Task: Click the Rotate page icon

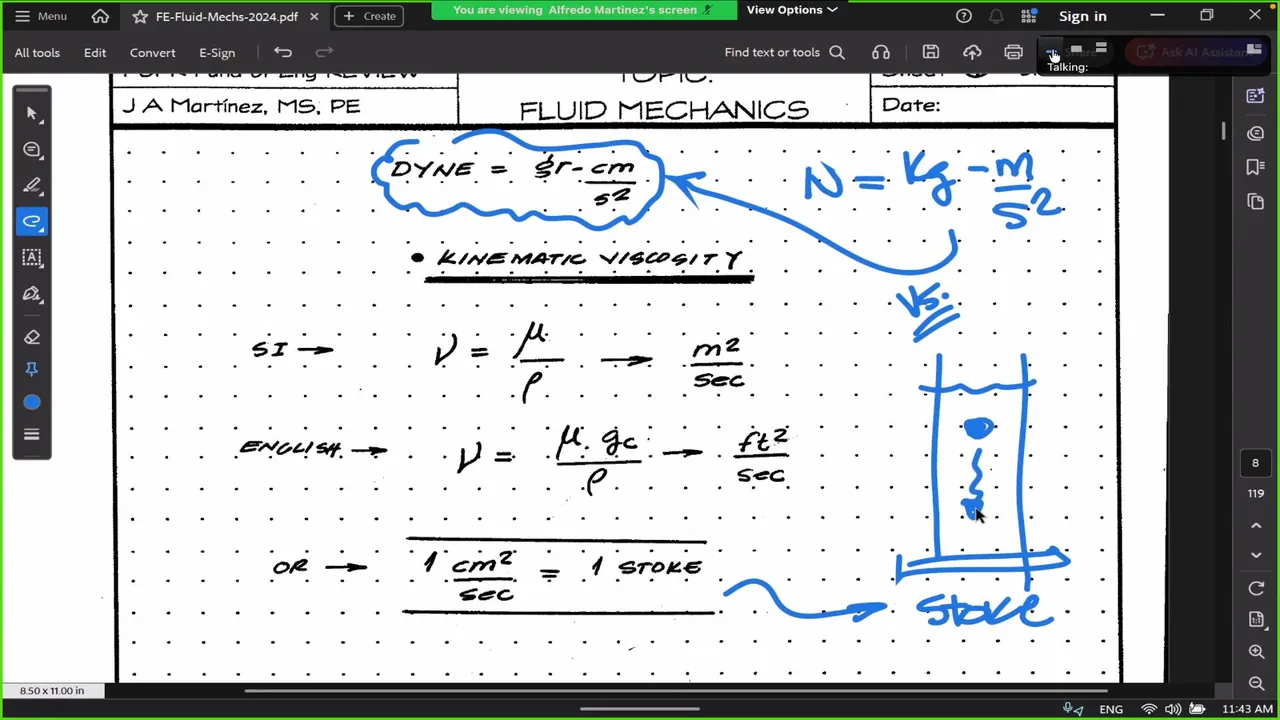Action: 1257,589
